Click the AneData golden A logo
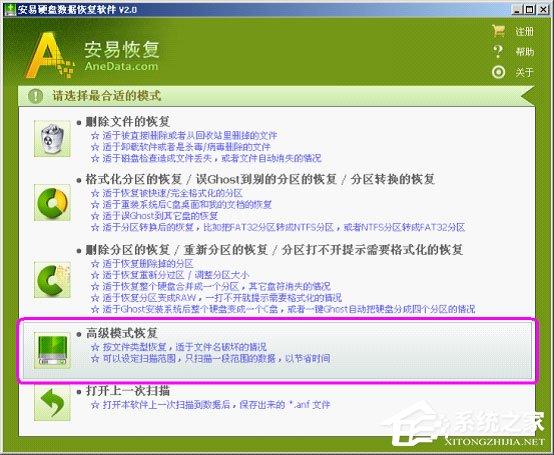Image resolution: width=554 pixels, height=455 pixels. [x=49, y=55]
